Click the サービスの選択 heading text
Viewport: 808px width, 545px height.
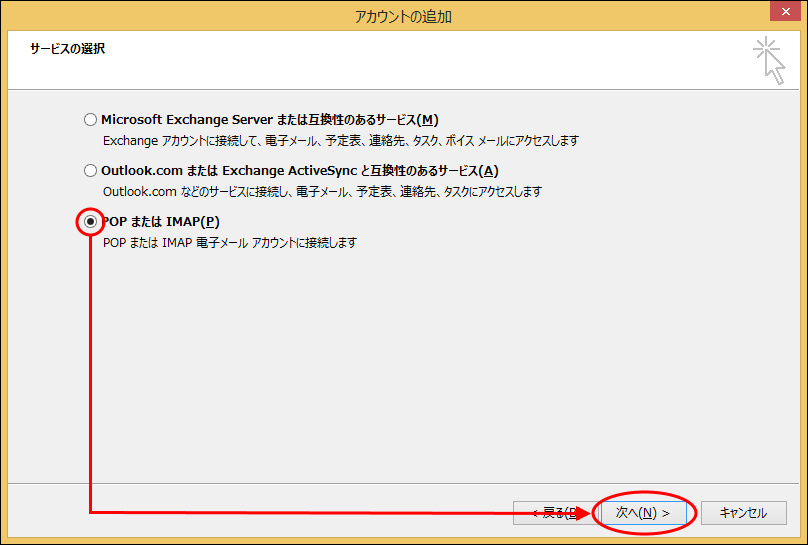[68, 49]
